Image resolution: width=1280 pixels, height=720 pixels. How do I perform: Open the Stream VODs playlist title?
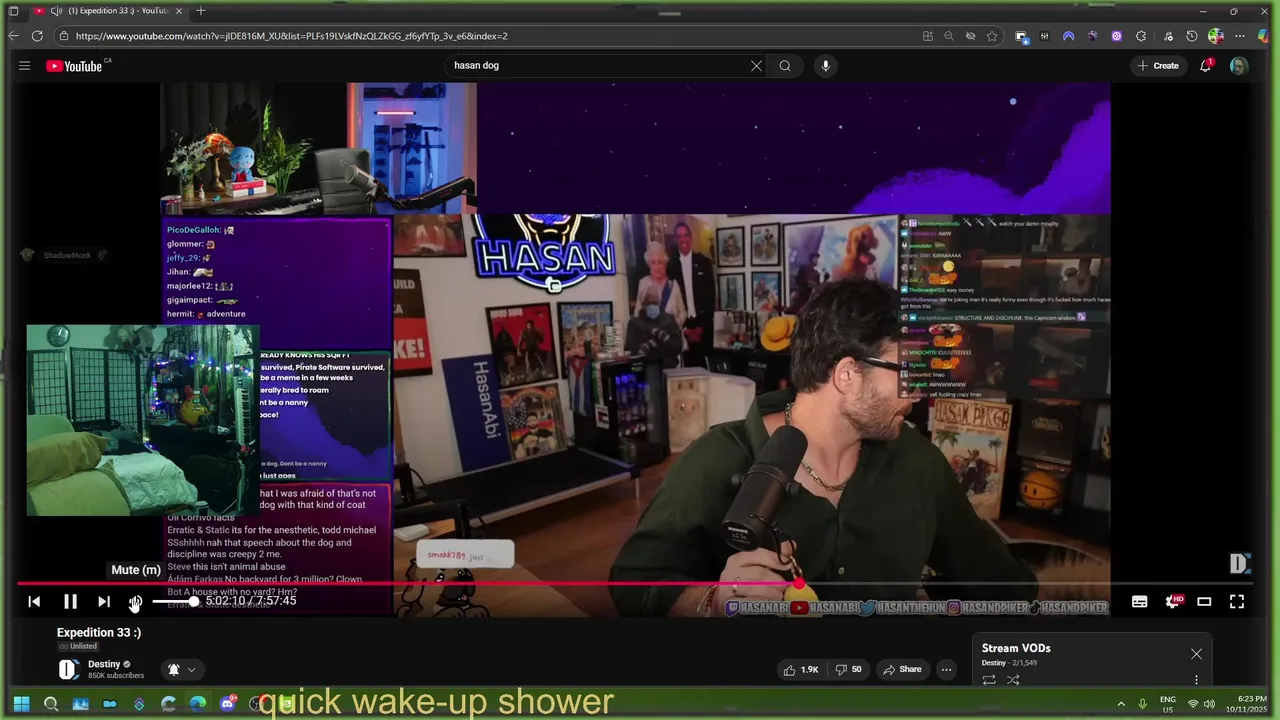click(x=1016, y=648)
